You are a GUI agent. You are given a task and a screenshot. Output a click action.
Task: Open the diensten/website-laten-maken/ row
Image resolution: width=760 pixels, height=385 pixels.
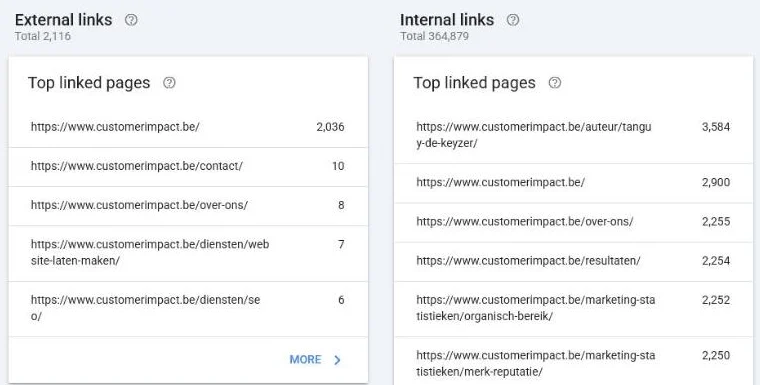tap(188, 253)
